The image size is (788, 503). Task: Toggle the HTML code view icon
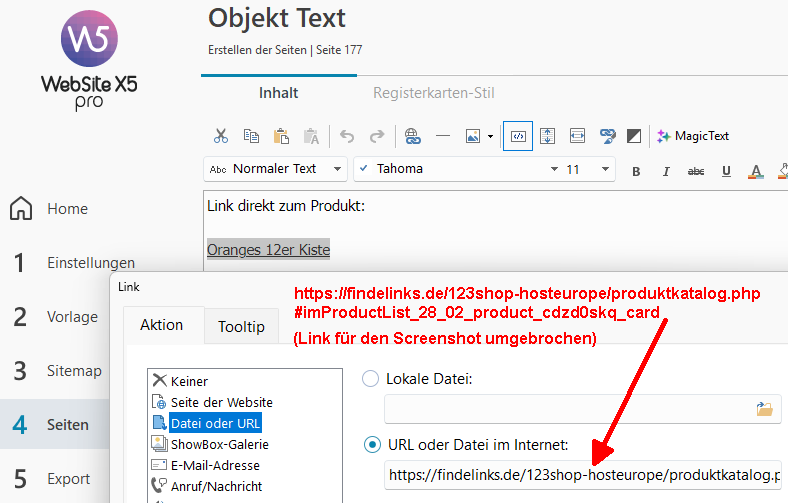pos(517,136)
